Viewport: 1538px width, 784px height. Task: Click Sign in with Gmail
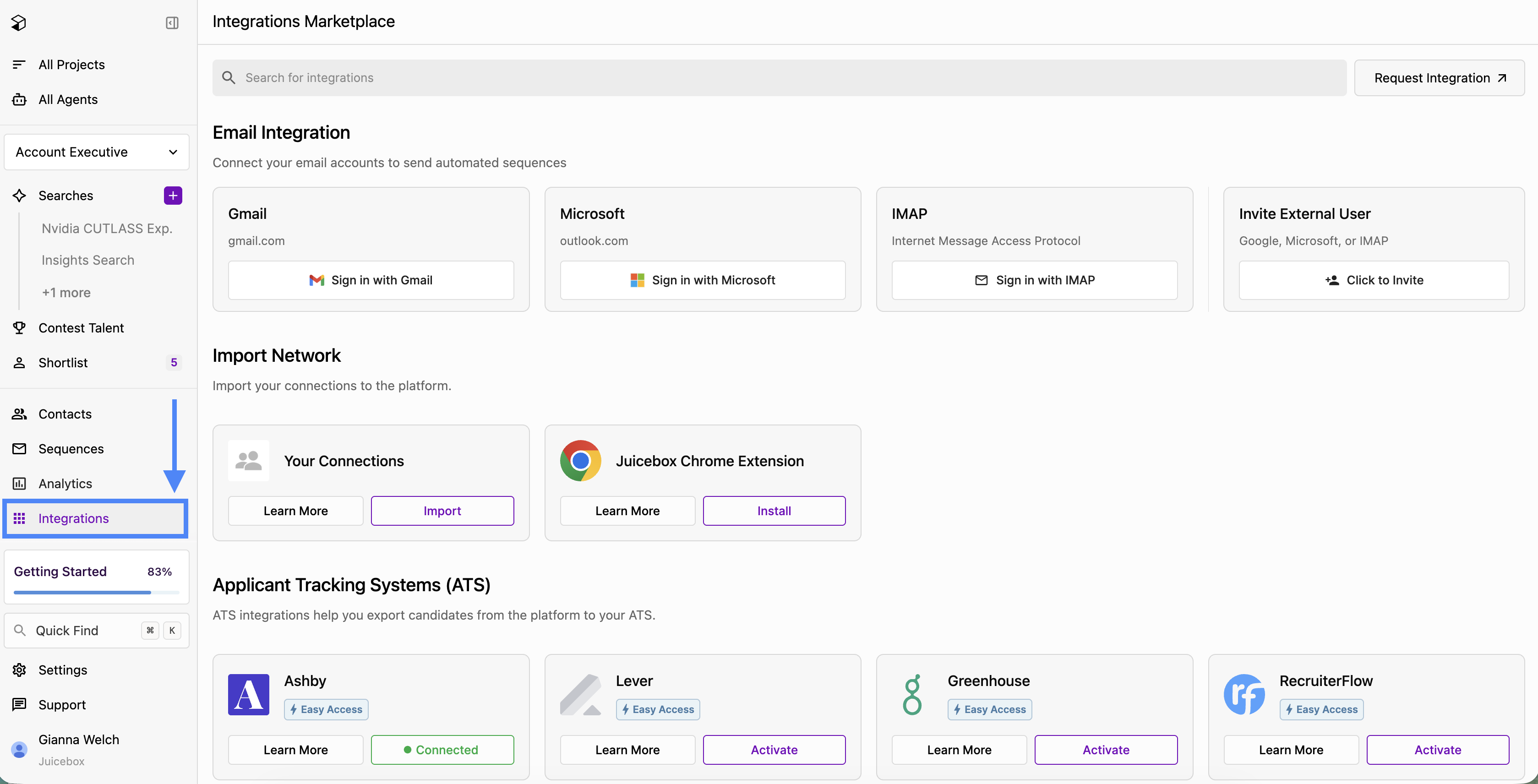point(371,280)
